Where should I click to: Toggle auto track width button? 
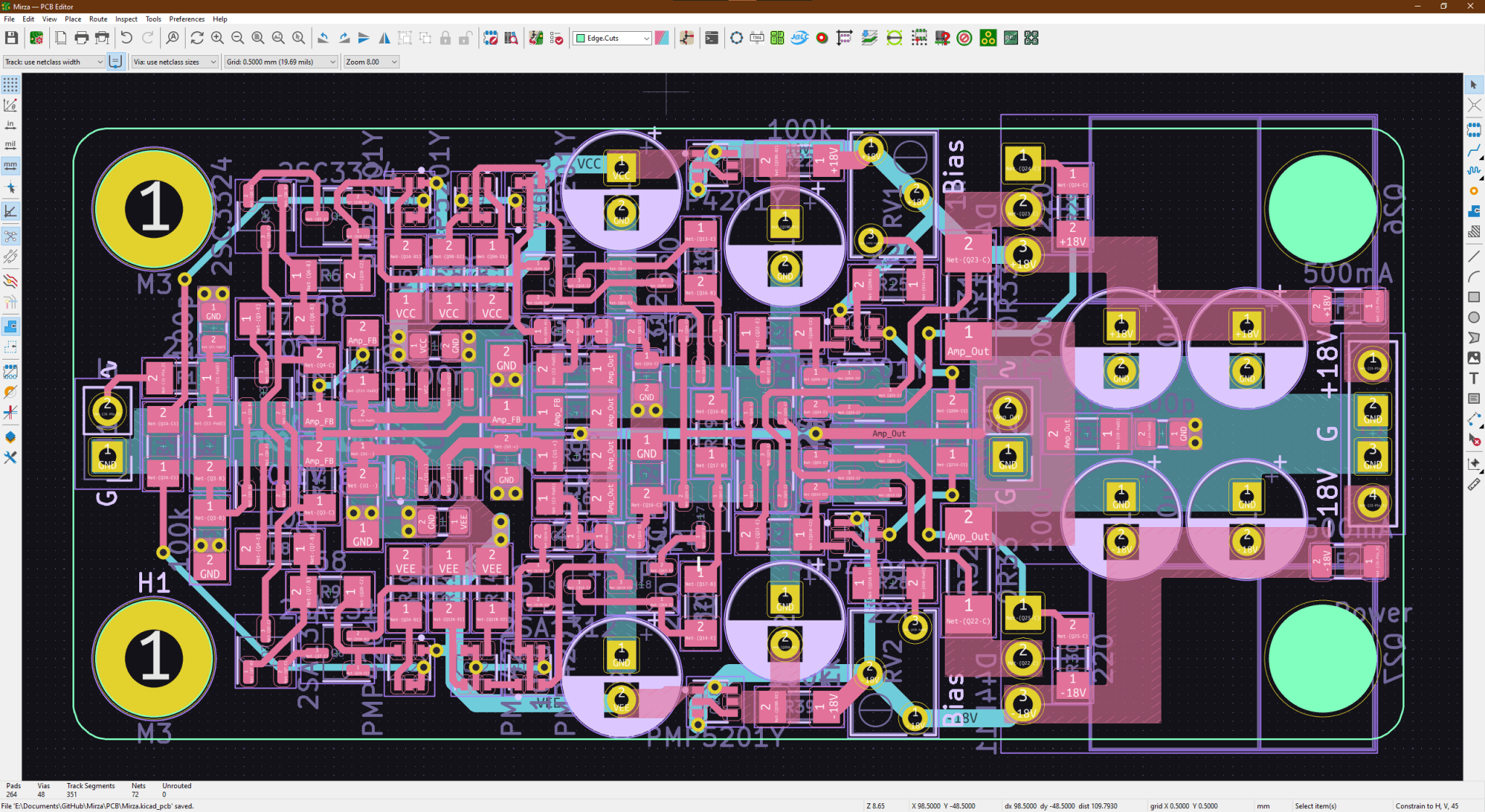click(115, 62)
